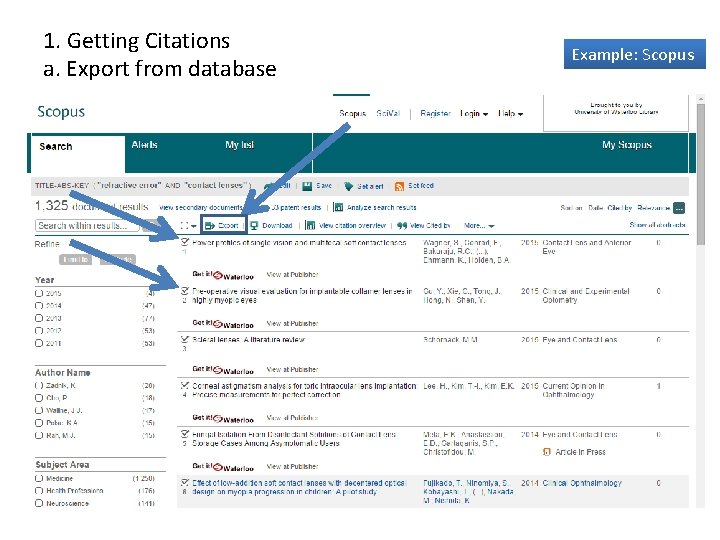Check the Fungal Isolation result checkbox

(185, 434)
